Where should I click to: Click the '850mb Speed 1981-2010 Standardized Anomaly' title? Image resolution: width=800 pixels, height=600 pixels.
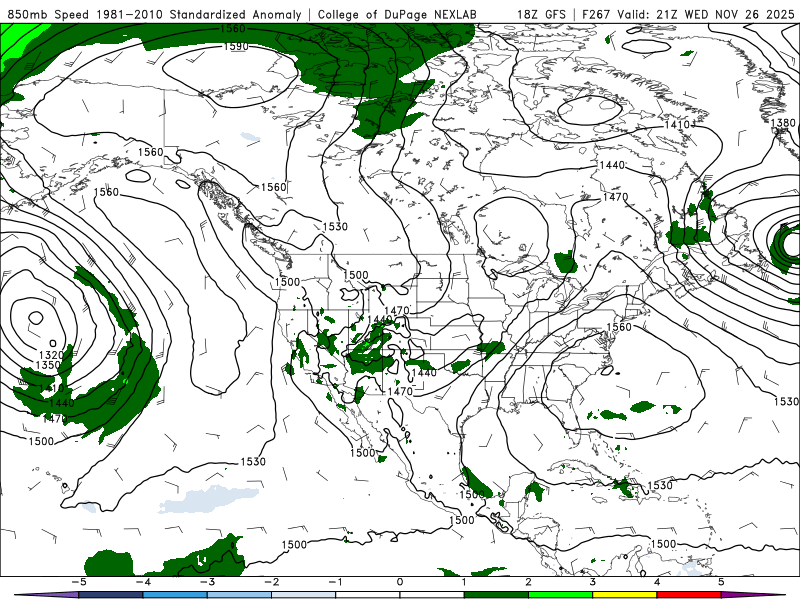tap(154, 15)
